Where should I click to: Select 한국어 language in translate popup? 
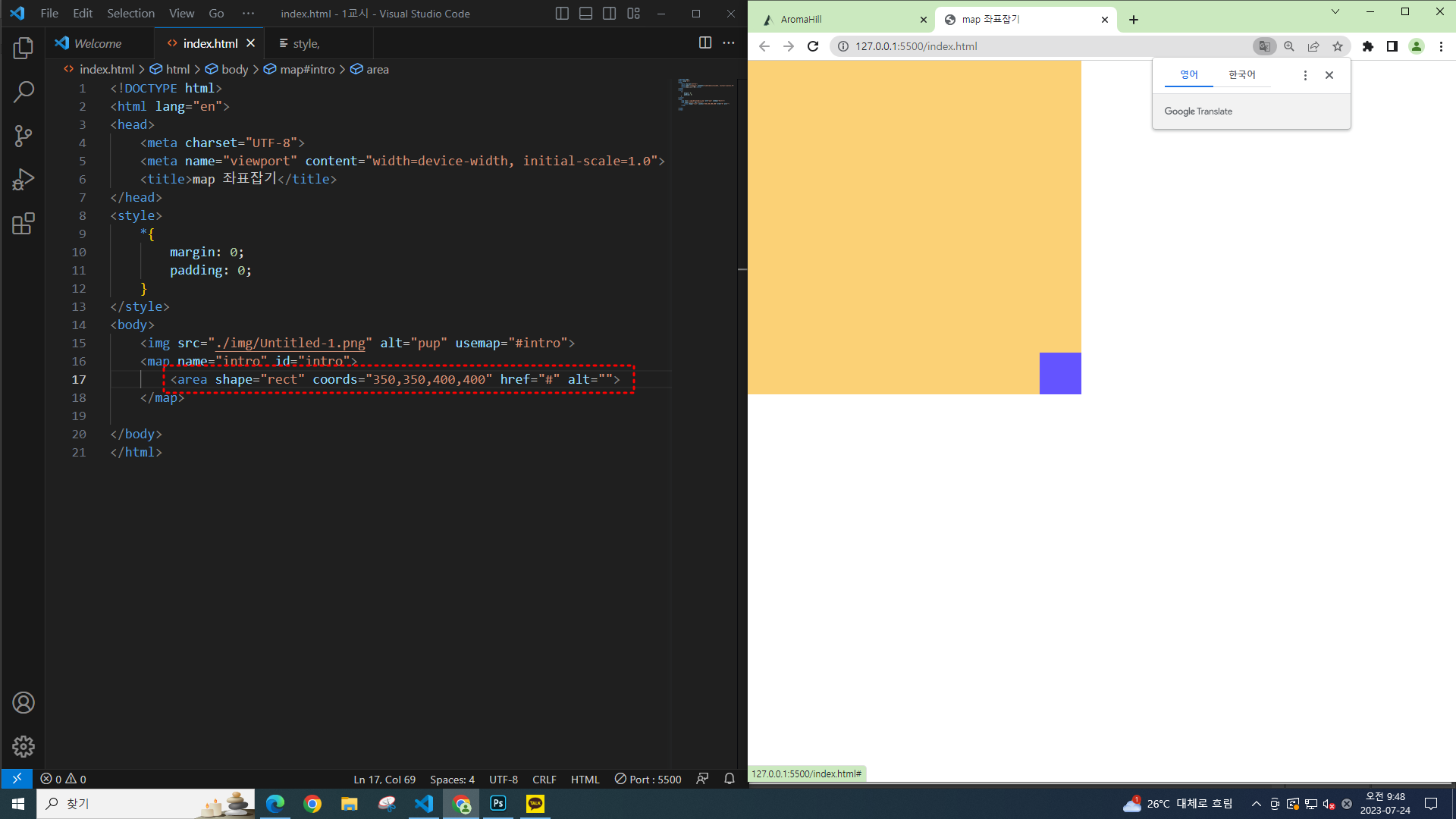pyautogui.click(x=1241, y=74)
